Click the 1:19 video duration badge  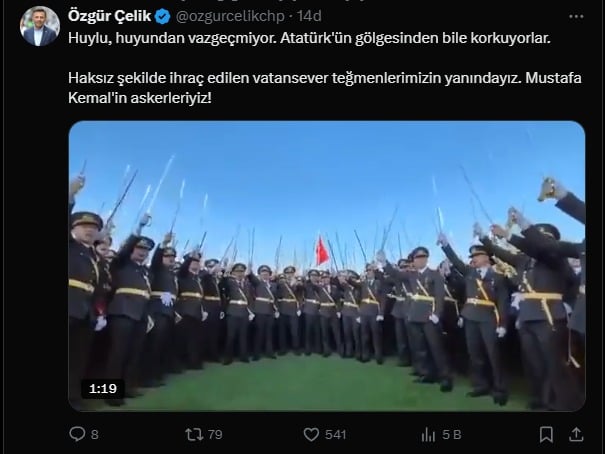click(103, 388)
